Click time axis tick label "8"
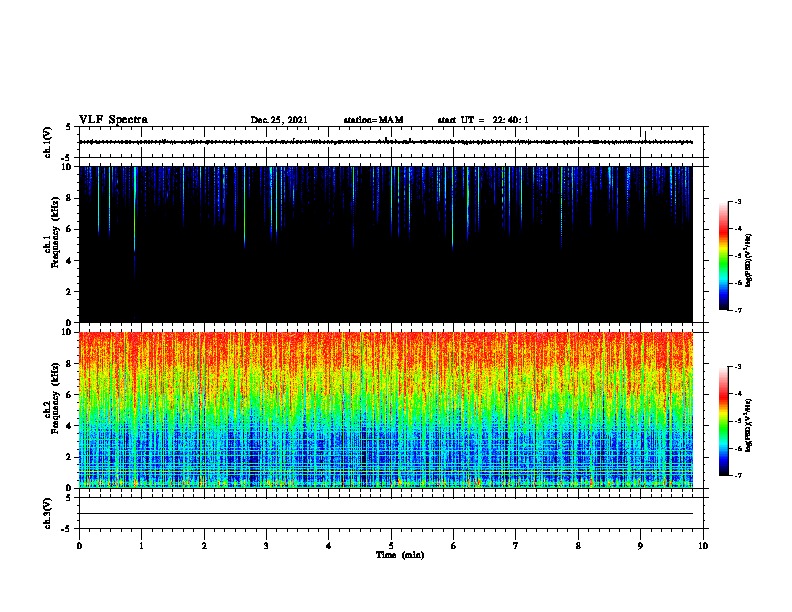 (578, 546)
